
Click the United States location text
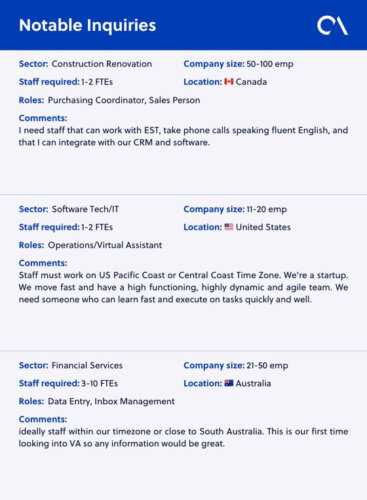263,227
